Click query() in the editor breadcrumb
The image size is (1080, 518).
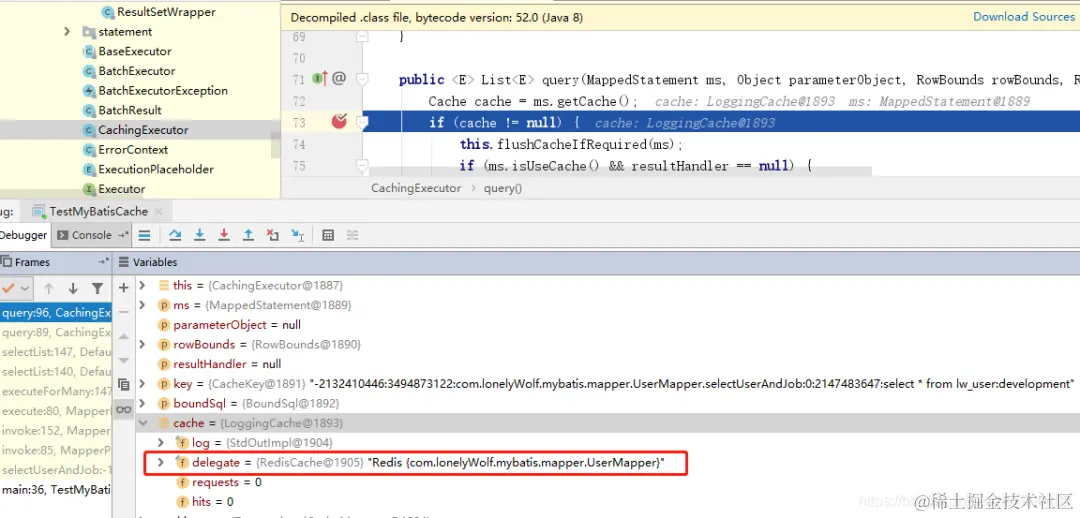point(503,188)
